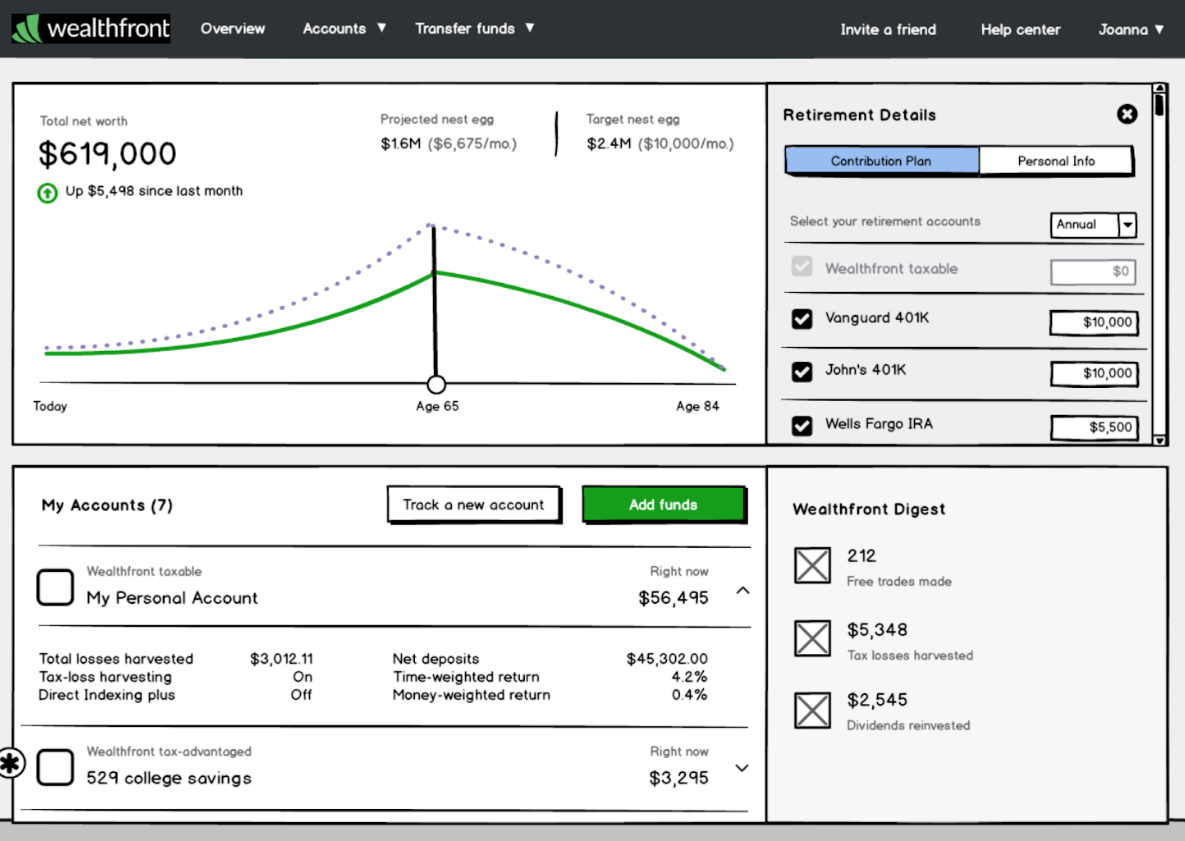Open the Transfer funds dropdown menu
Viewport: 1185px width, 841px height.
click(475, 29)
